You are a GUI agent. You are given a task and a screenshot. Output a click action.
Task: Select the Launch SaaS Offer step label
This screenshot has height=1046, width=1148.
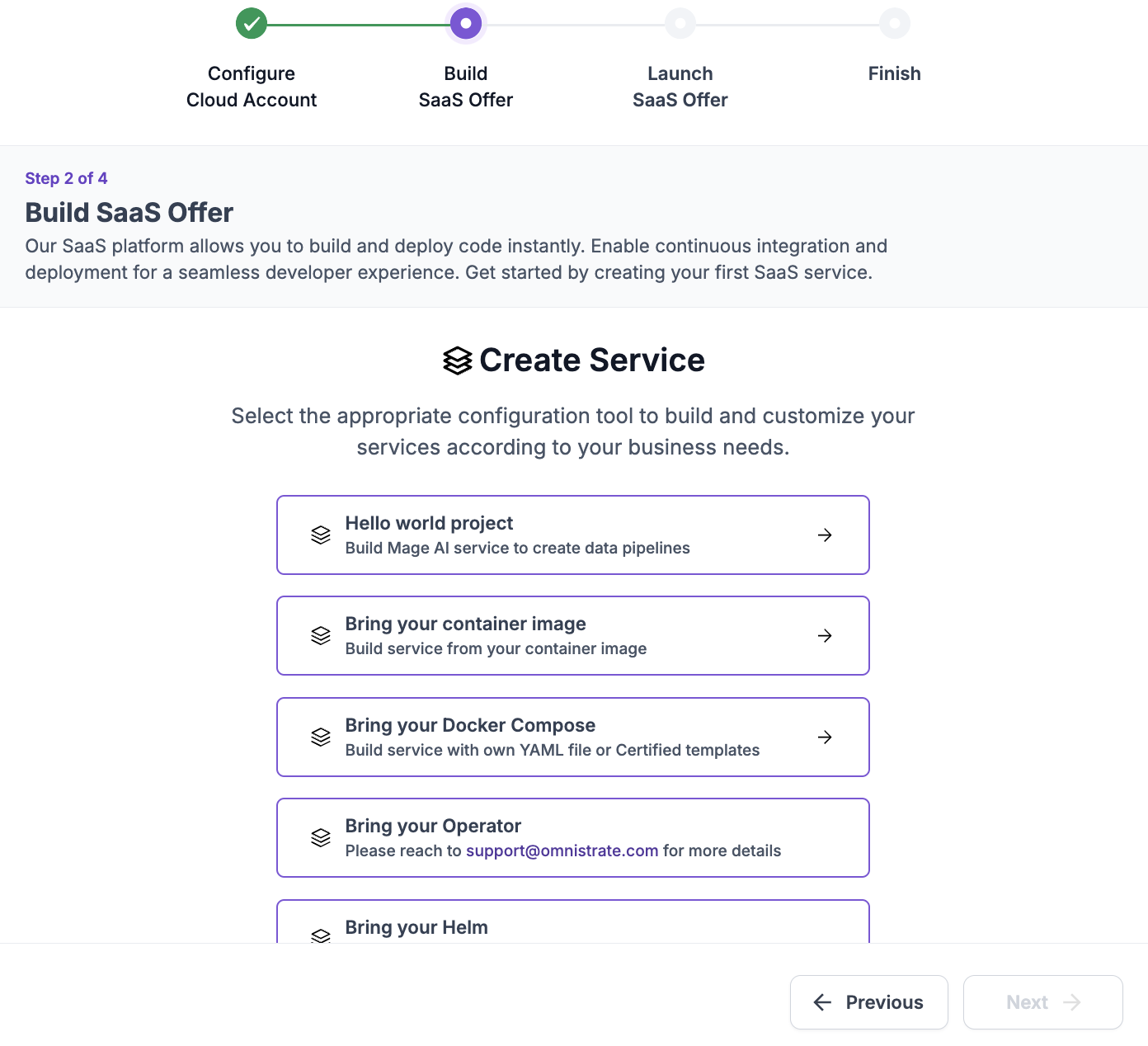[680, 87]
